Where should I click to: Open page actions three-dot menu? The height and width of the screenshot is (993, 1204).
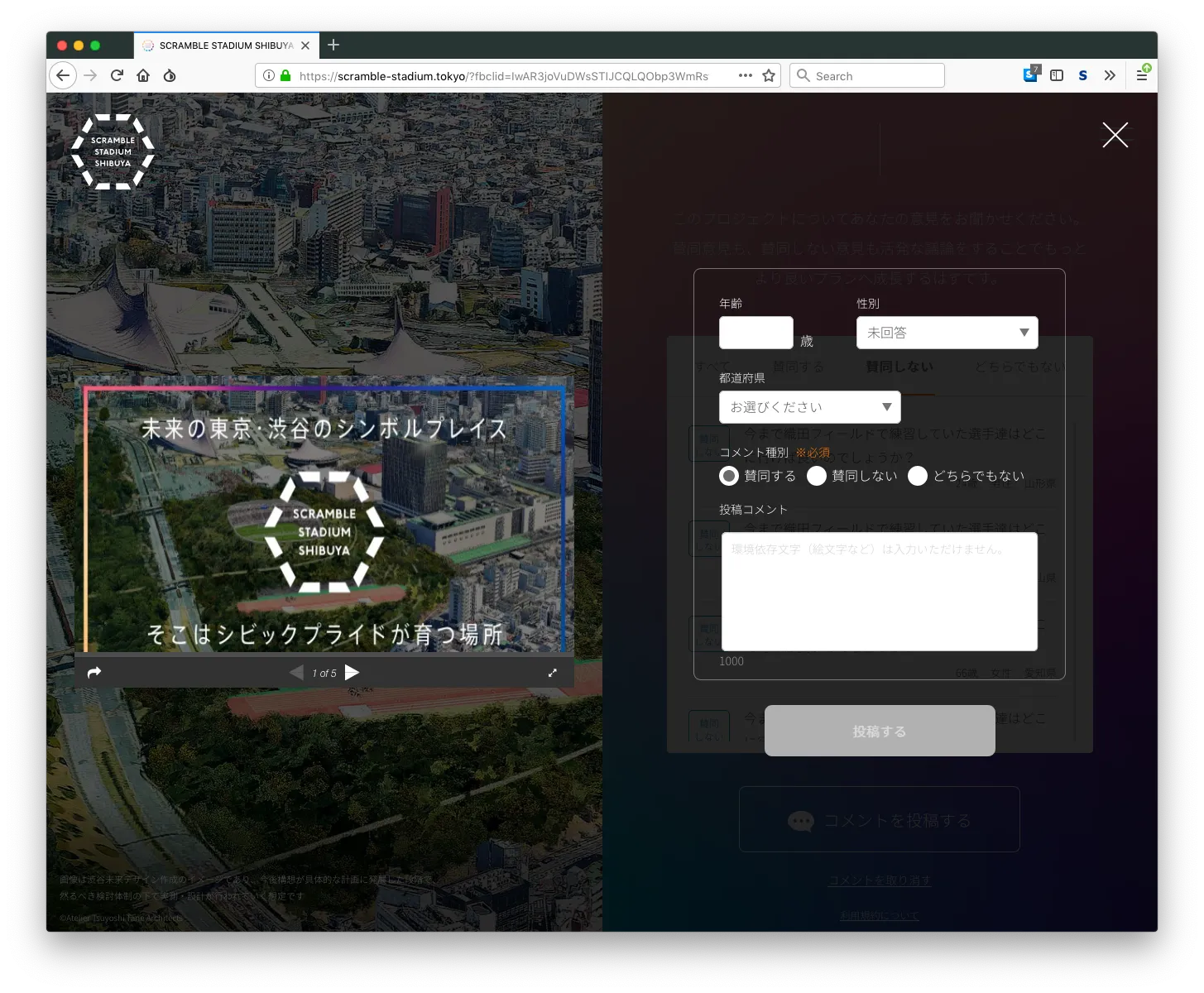click(x=745, y=75)
